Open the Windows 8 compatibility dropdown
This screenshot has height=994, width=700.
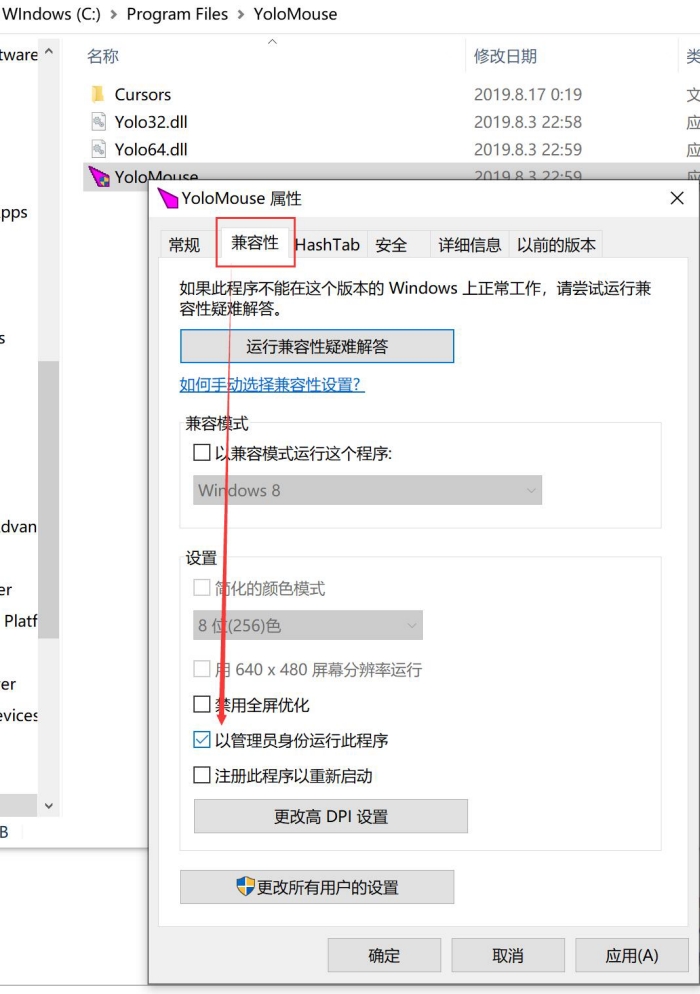point(367,490)
